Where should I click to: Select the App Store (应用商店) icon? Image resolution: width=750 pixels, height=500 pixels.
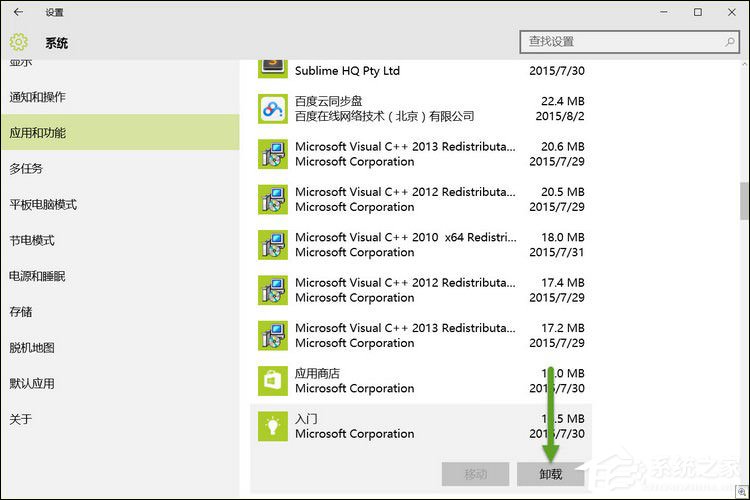tap(273, 380)
